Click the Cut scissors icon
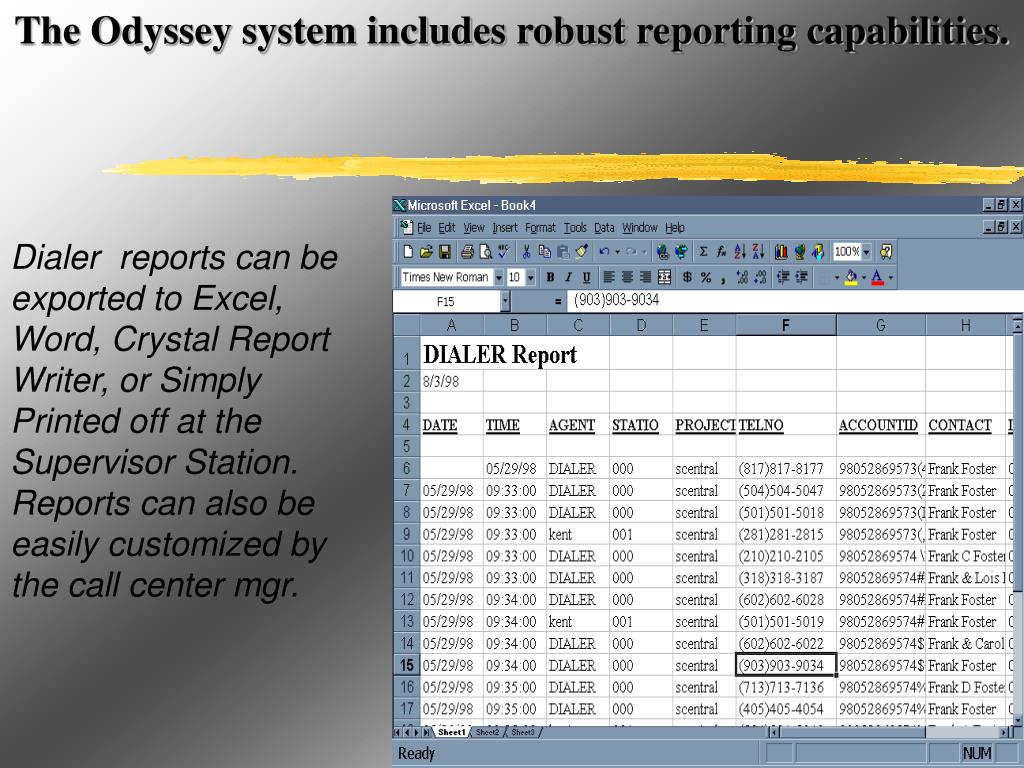The width and height of the screenshot is (1024, 768). (526, 251)
